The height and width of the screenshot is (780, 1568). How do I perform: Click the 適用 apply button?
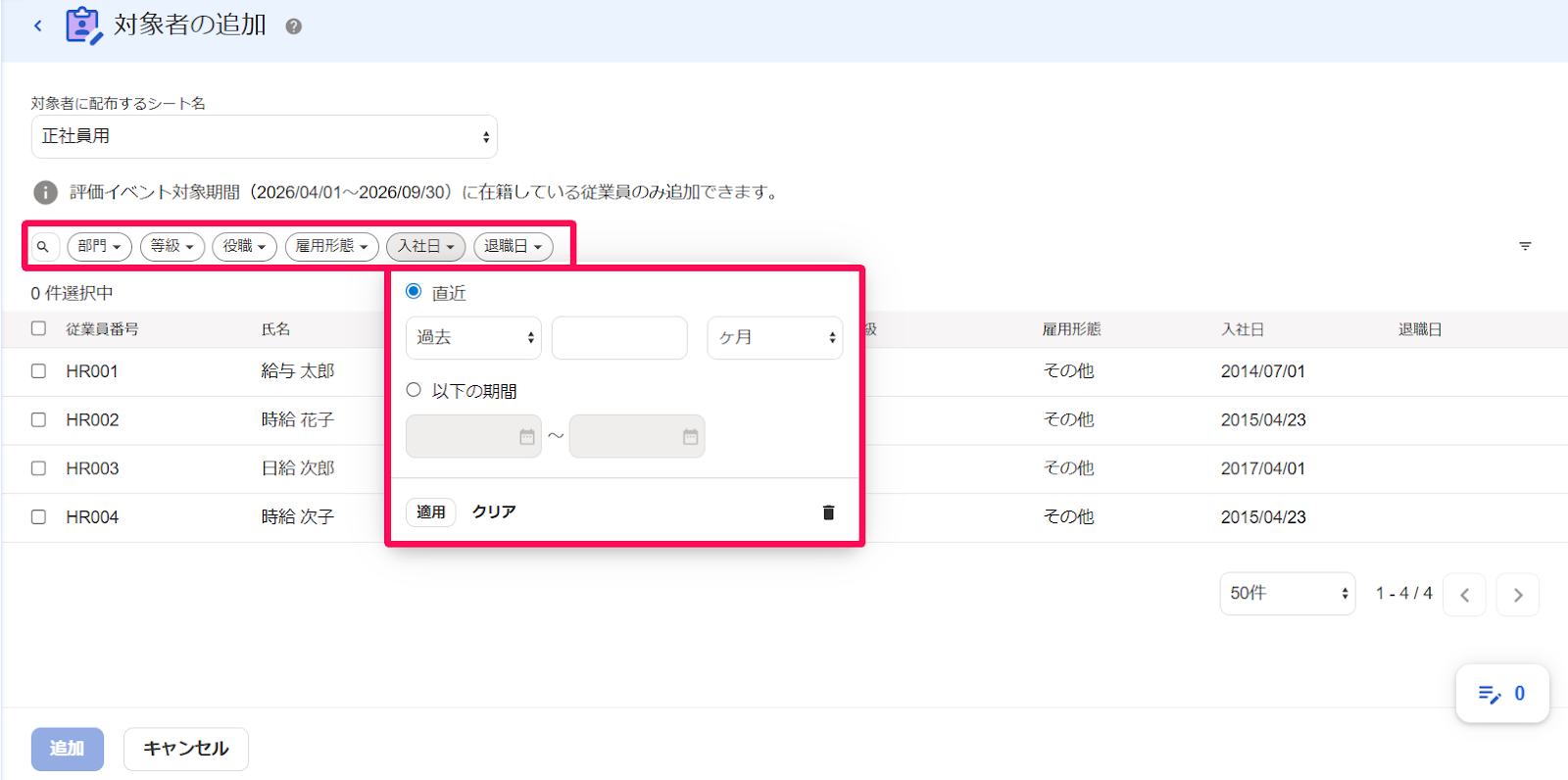click(431, 512)
